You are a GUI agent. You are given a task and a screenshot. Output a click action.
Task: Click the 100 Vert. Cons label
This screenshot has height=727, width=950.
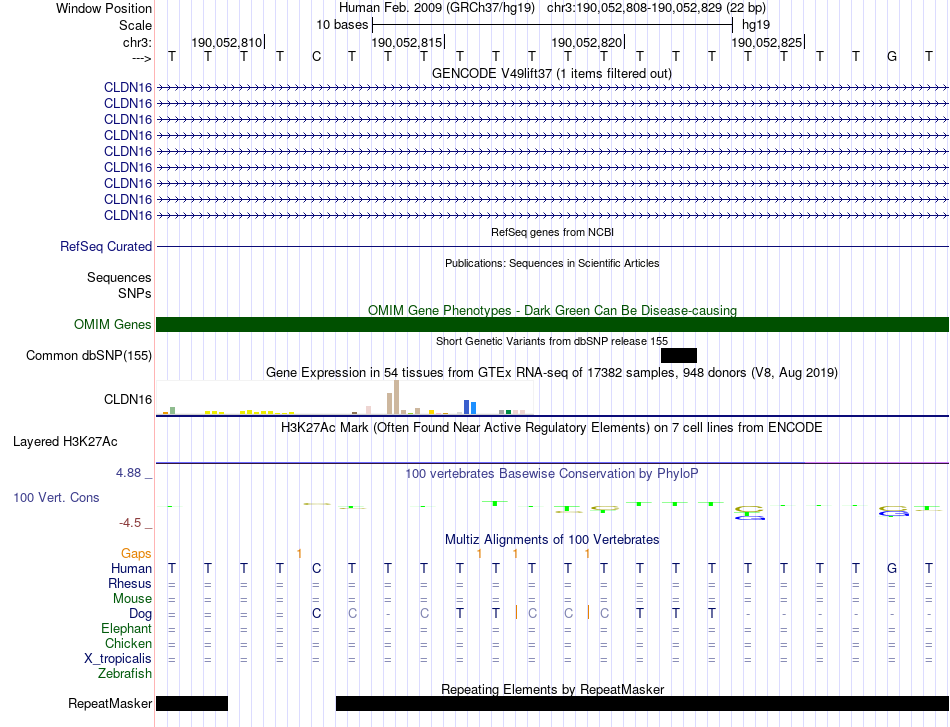click(x=56, y=497)
